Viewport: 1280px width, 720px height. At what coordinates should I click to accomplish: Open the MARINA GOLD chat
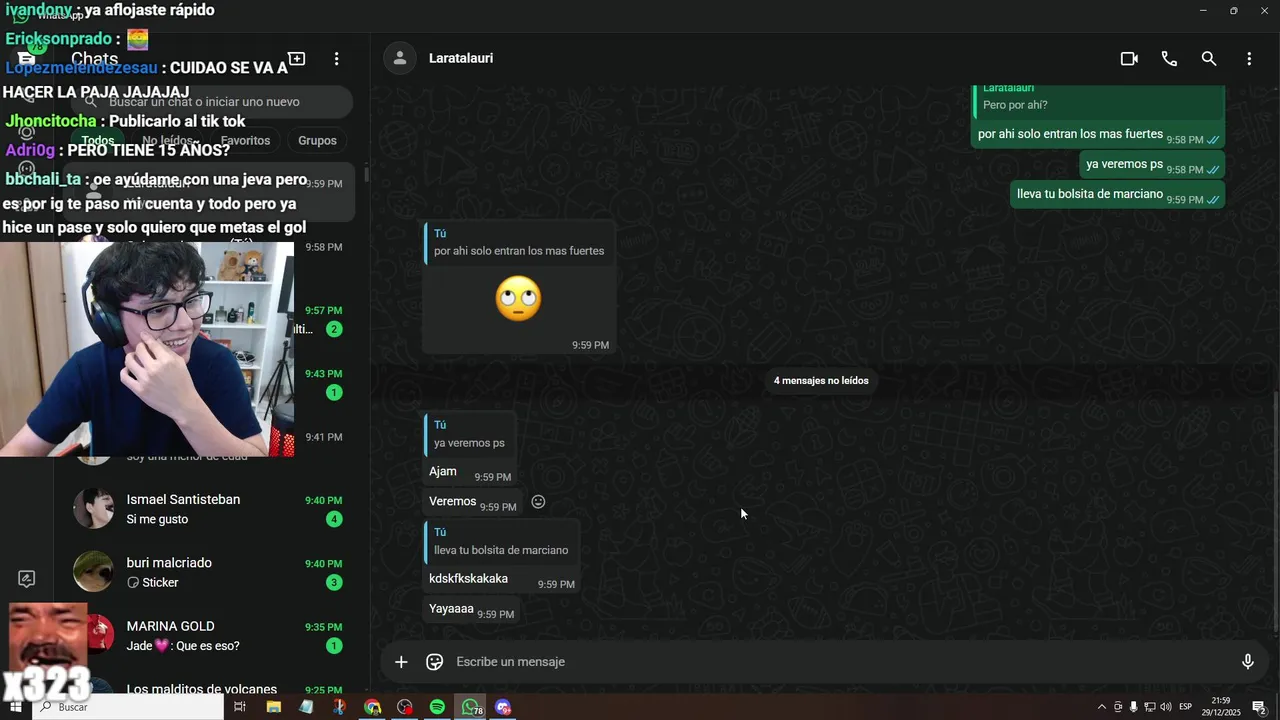[x=208, y=635]
